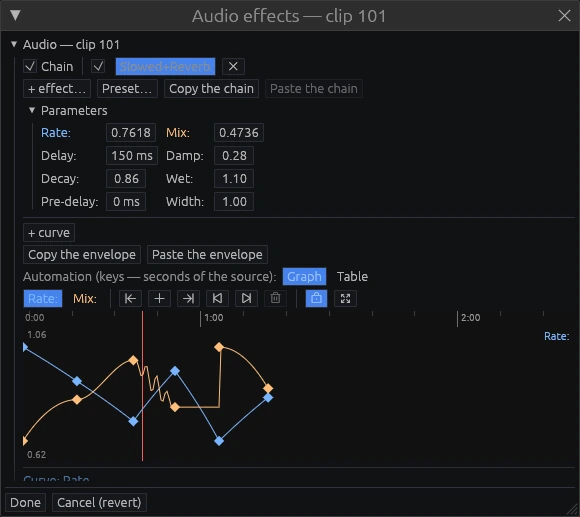
Task: Jump to the first key icon
Action: 130,298
